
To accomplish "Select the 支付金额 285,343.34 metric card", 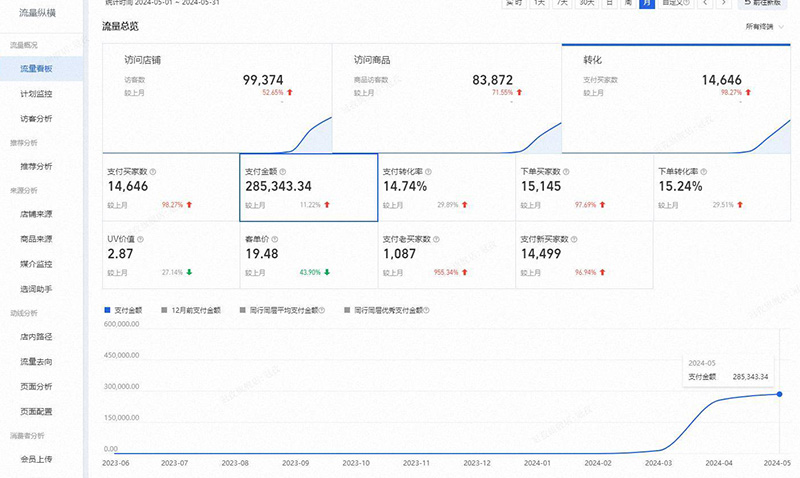I will tap(309, 187).
